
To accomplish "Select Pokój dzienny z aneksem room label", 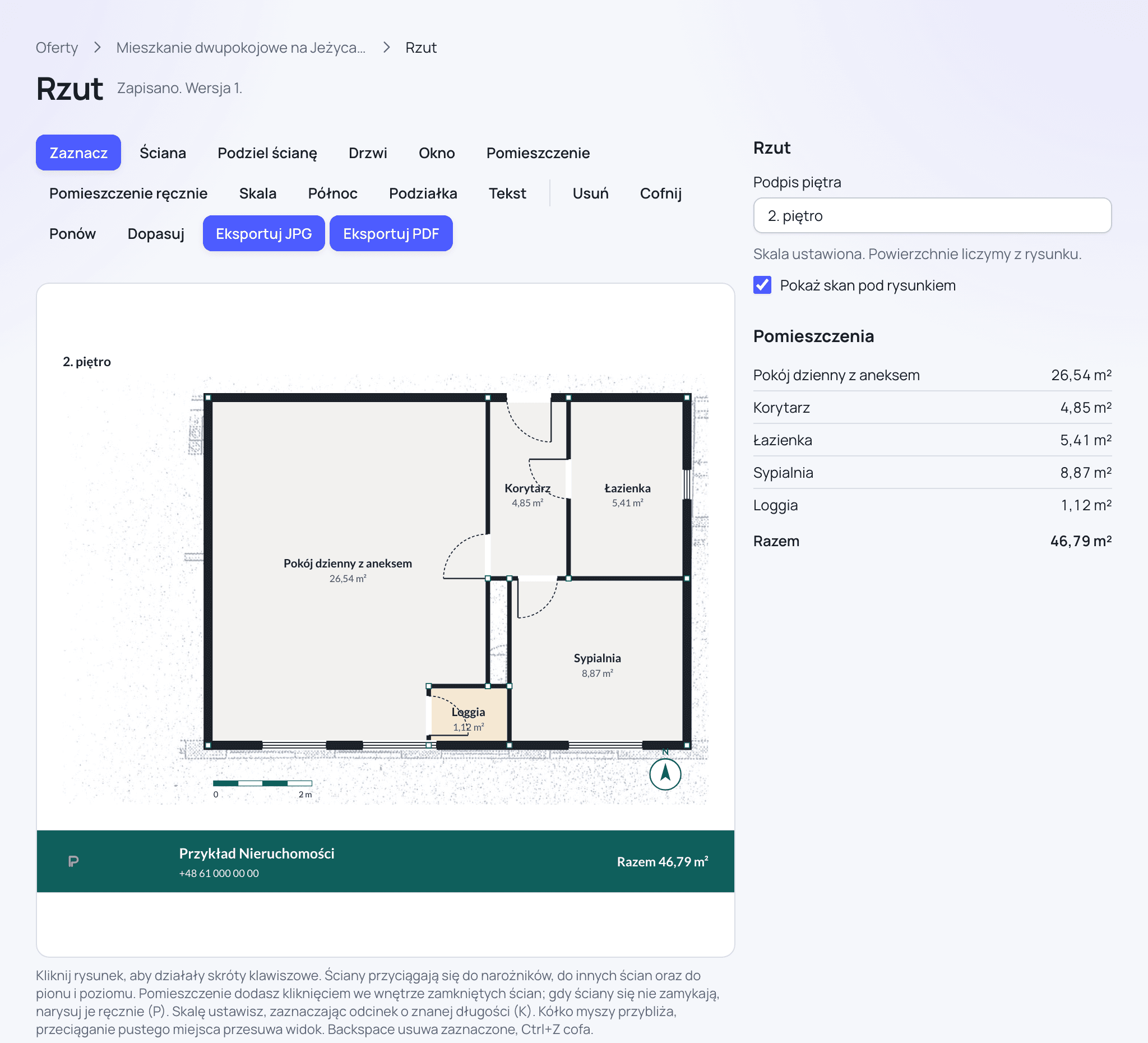I will point(348,563).
